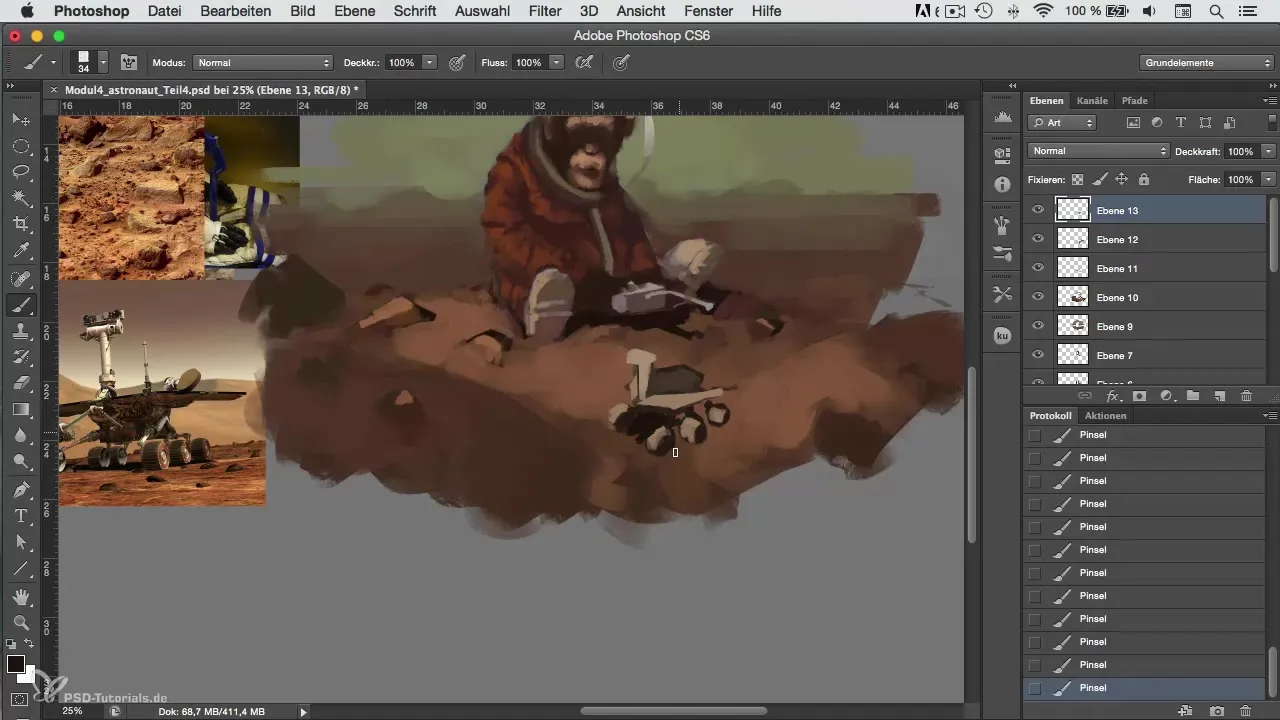Switch to the Kanäle tab
The width and height of the screenshot is (1280, 720).
[x=1092, y=100]
